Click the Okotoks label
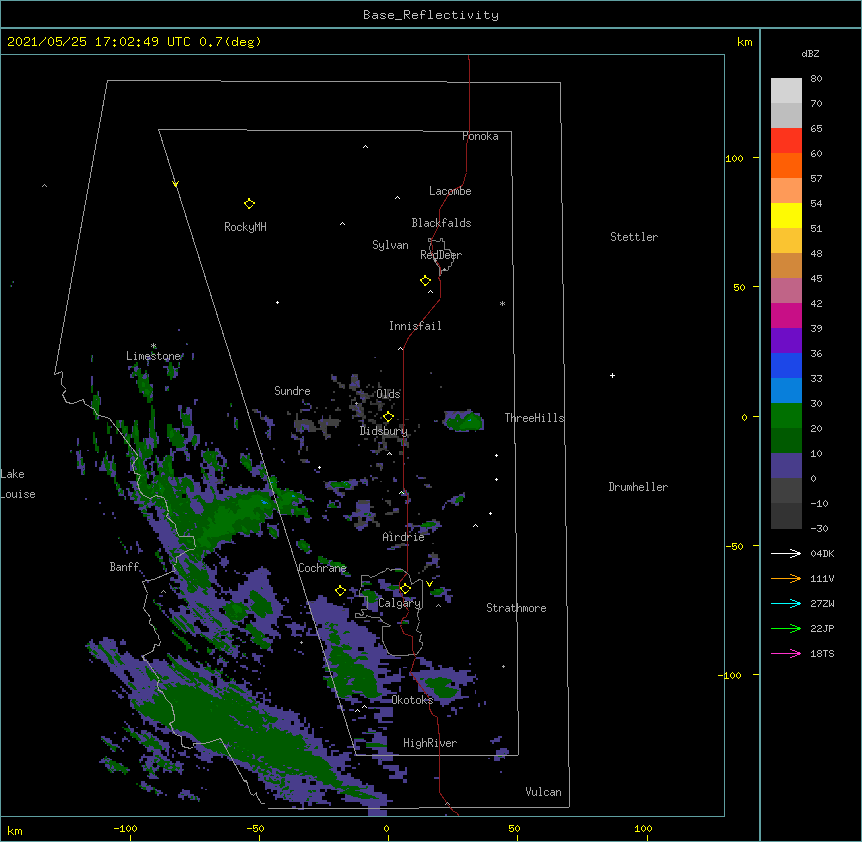Screen dimensions: 862x842 (412, 700)
